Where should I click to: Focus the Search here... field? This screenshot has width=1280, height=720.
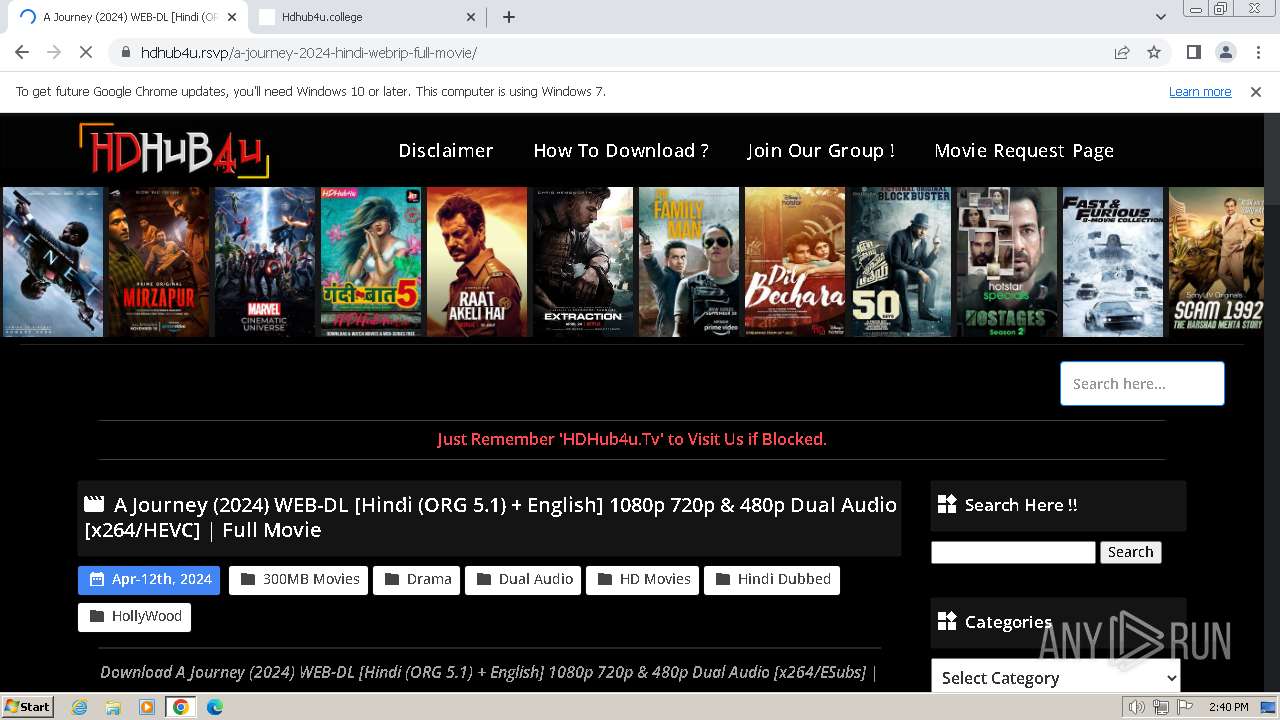pyautogui.click(x=1142, y=383)
